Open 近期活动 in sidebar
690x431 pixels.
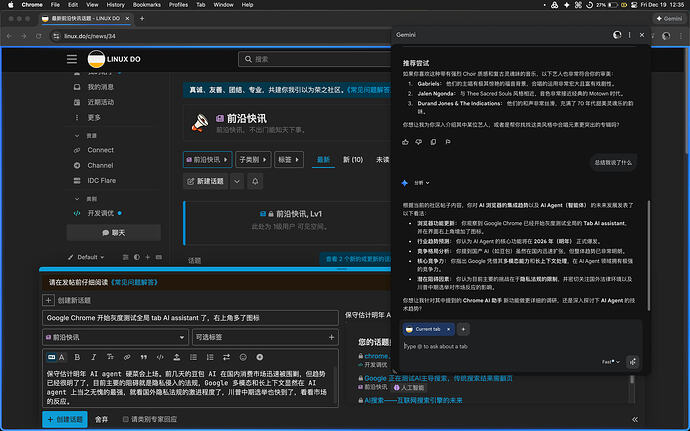pos(100,102)
